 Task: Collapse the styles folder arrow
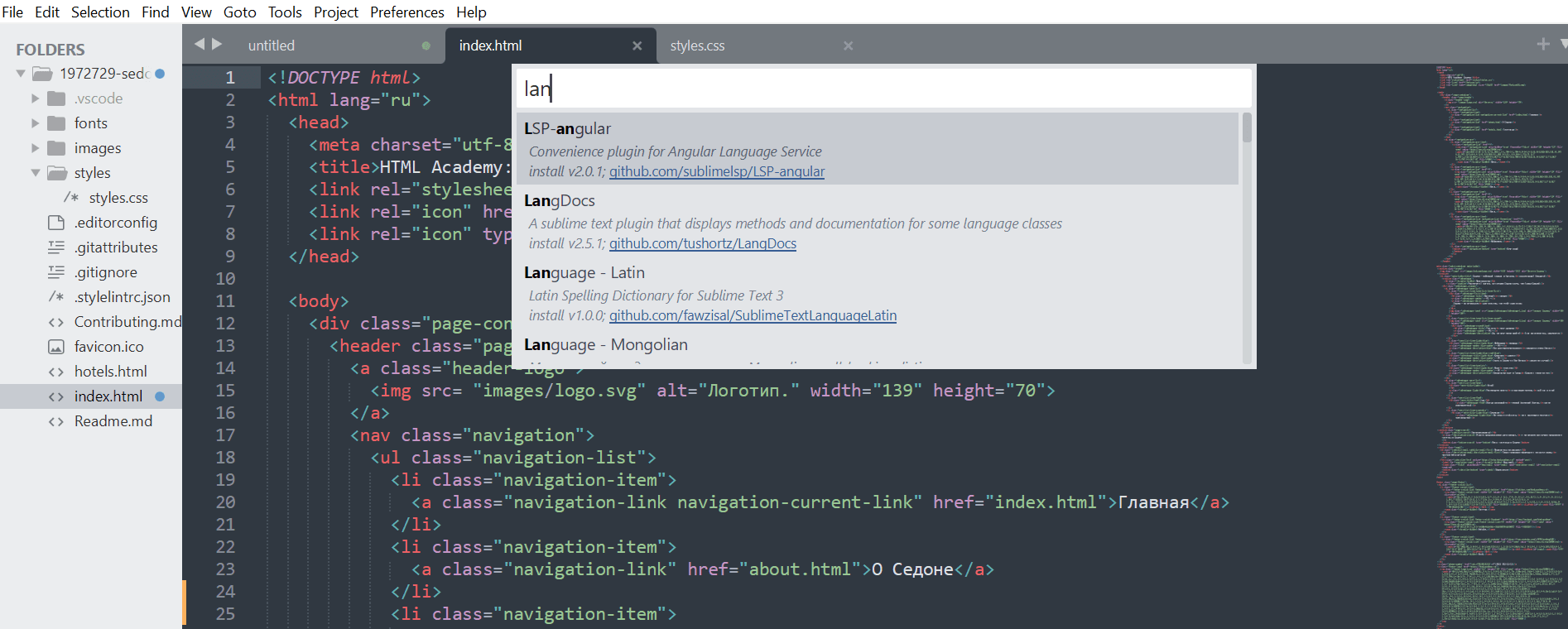pos(36,173)
